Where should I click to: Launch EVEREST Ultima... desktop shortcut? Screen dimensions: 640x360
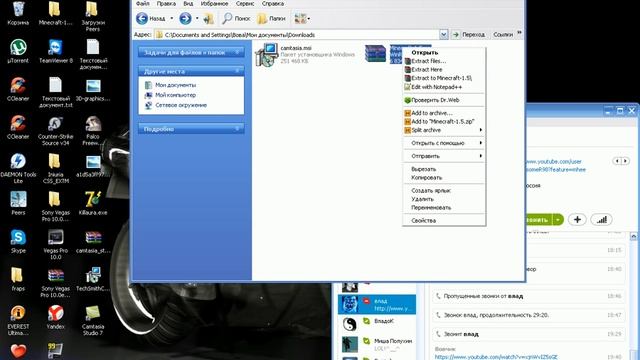pyautogui.click(x=18, y=320)
